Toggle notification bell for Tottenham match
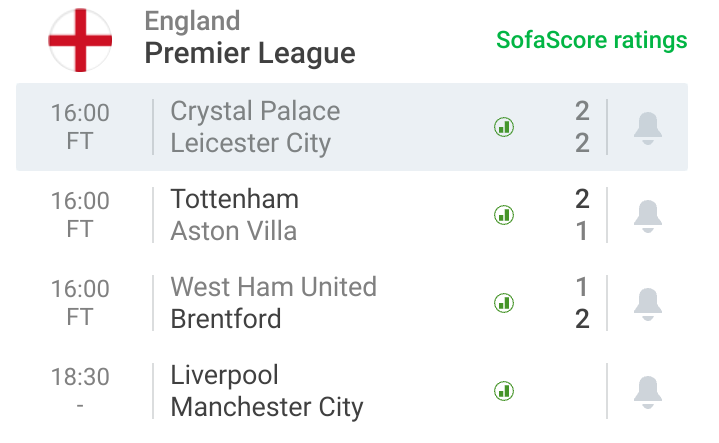The height and width of the screenshot is (443, 719). pyautogui.click(x=647, y=216)
